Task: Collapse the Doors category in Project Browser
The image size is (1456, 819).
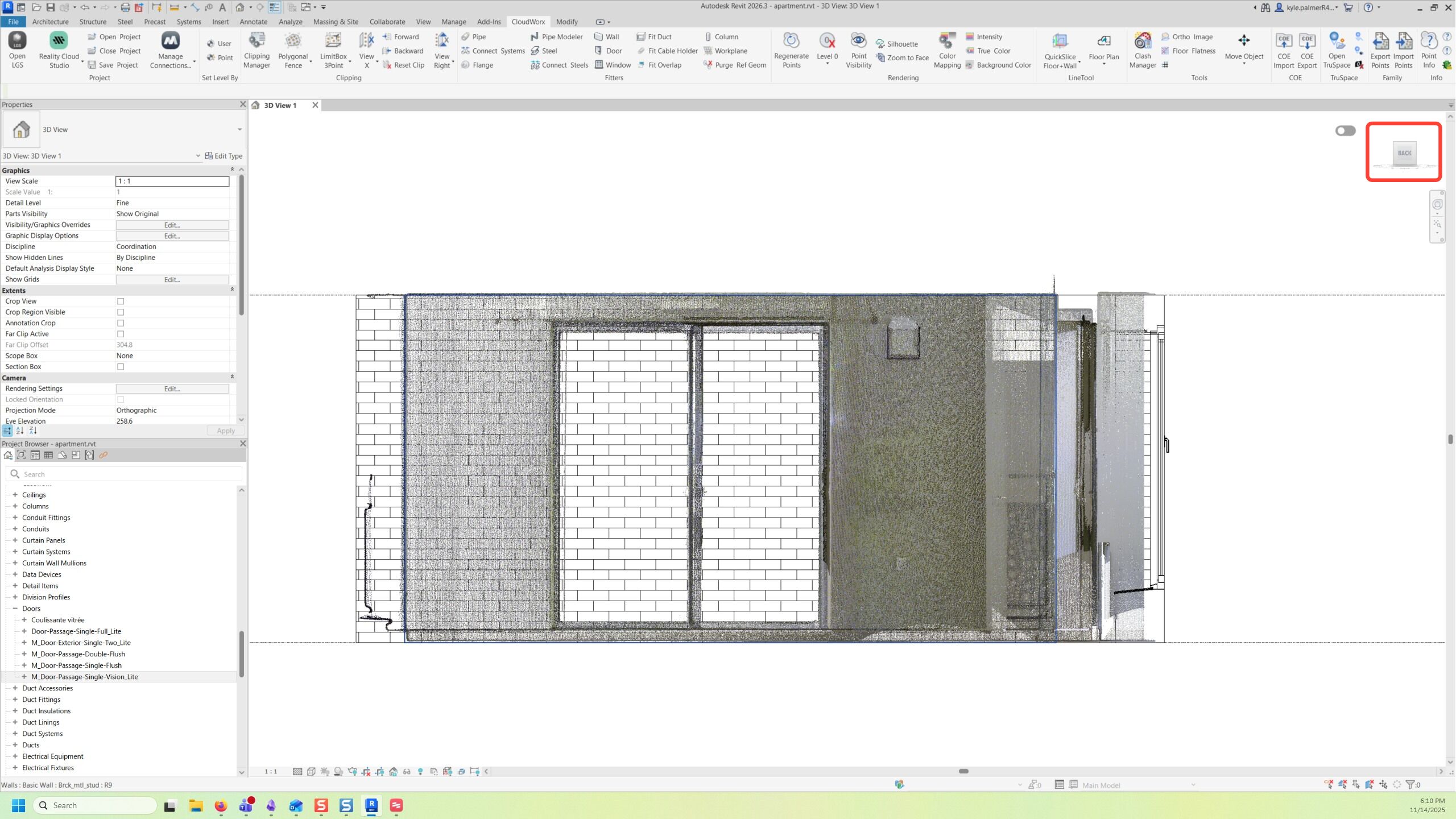Action: (15, 609)
